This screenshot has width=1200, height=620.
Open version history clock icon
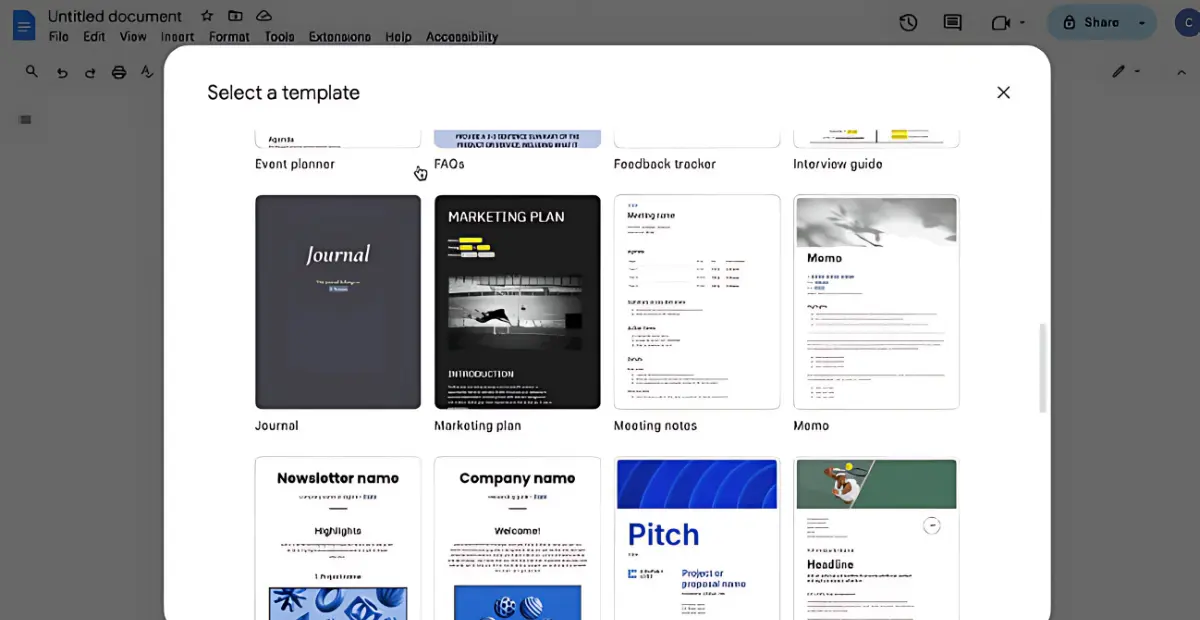click(x=908, y=22)
